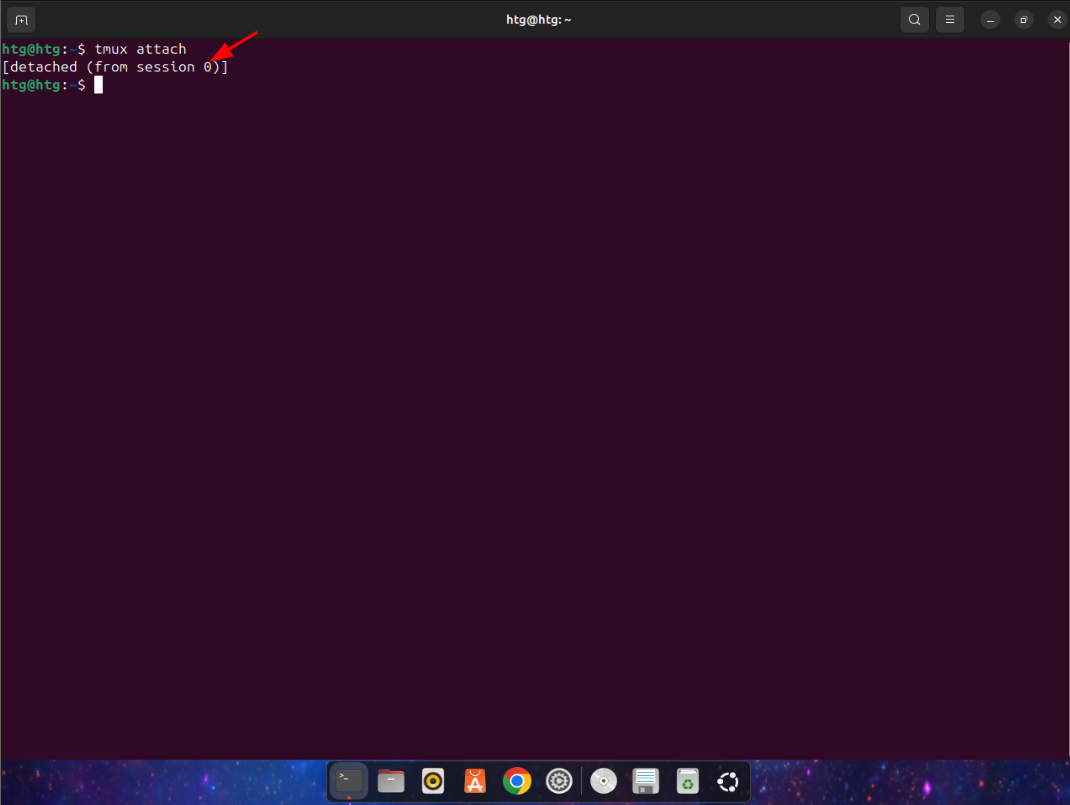Open terminal search
This screenshot has height=805, width=1070.
pyautogui.click(x=914, y=20)
